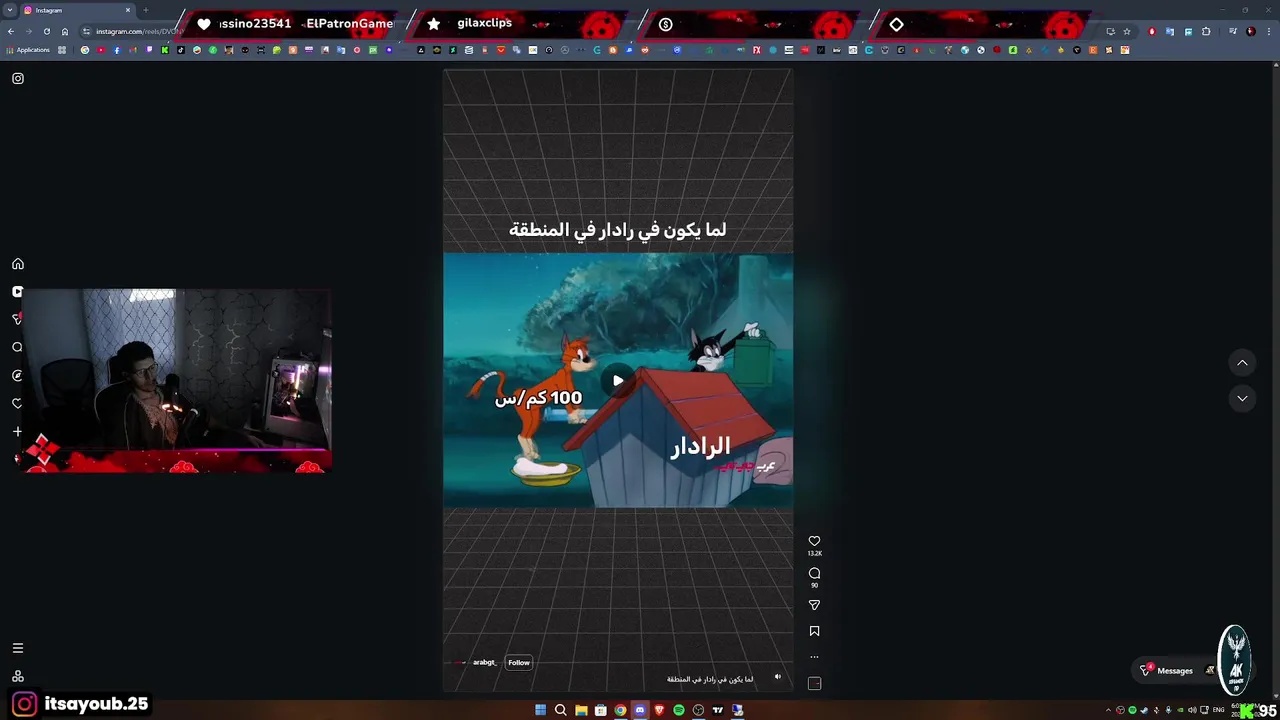Screen dimensions: 1280x720
Task: Go to next reel with down chevron
Action: coord(1242,398)
